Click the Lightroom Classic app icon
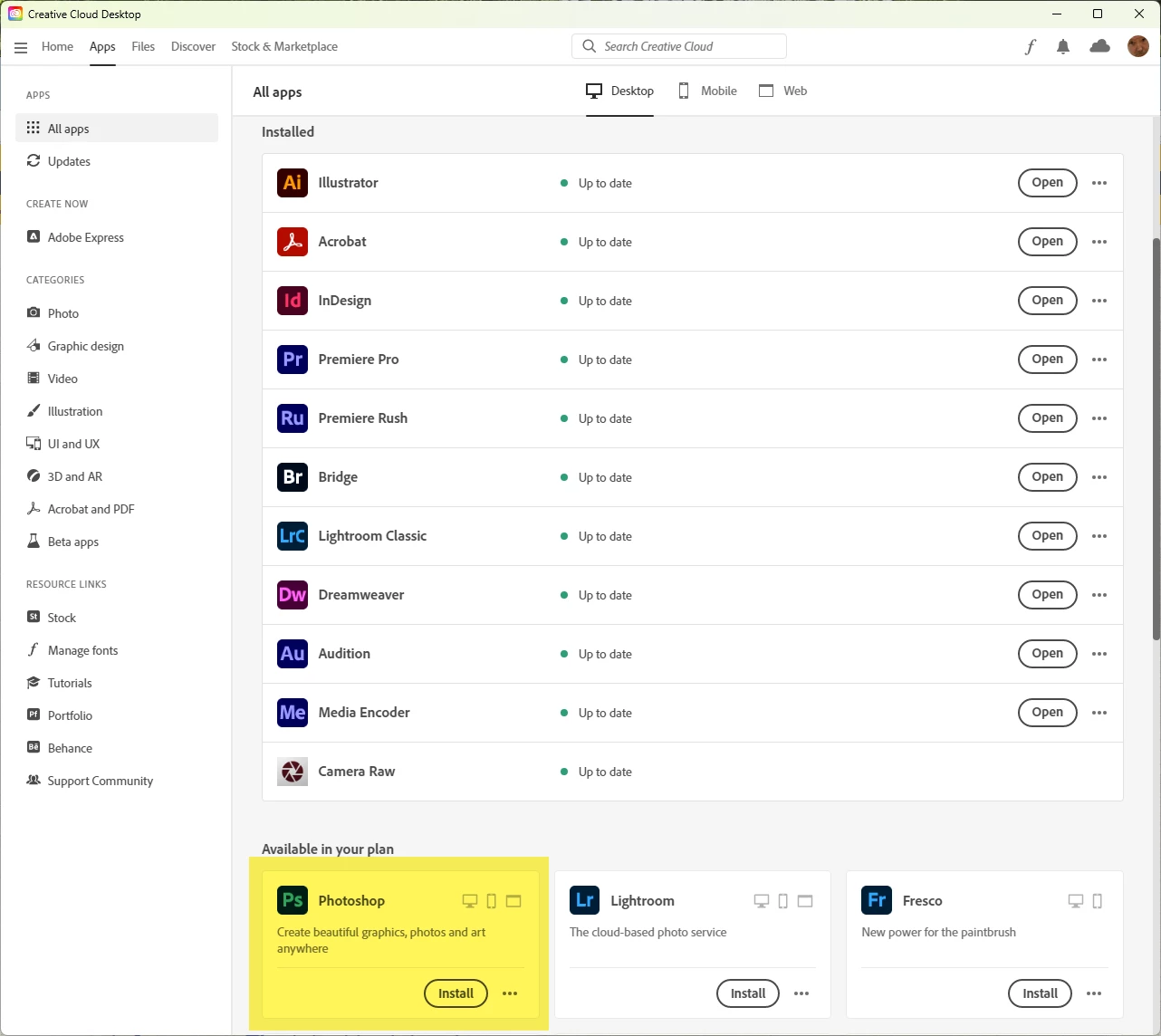Viewport: 1161px width, 1036px height. [293, 536]
